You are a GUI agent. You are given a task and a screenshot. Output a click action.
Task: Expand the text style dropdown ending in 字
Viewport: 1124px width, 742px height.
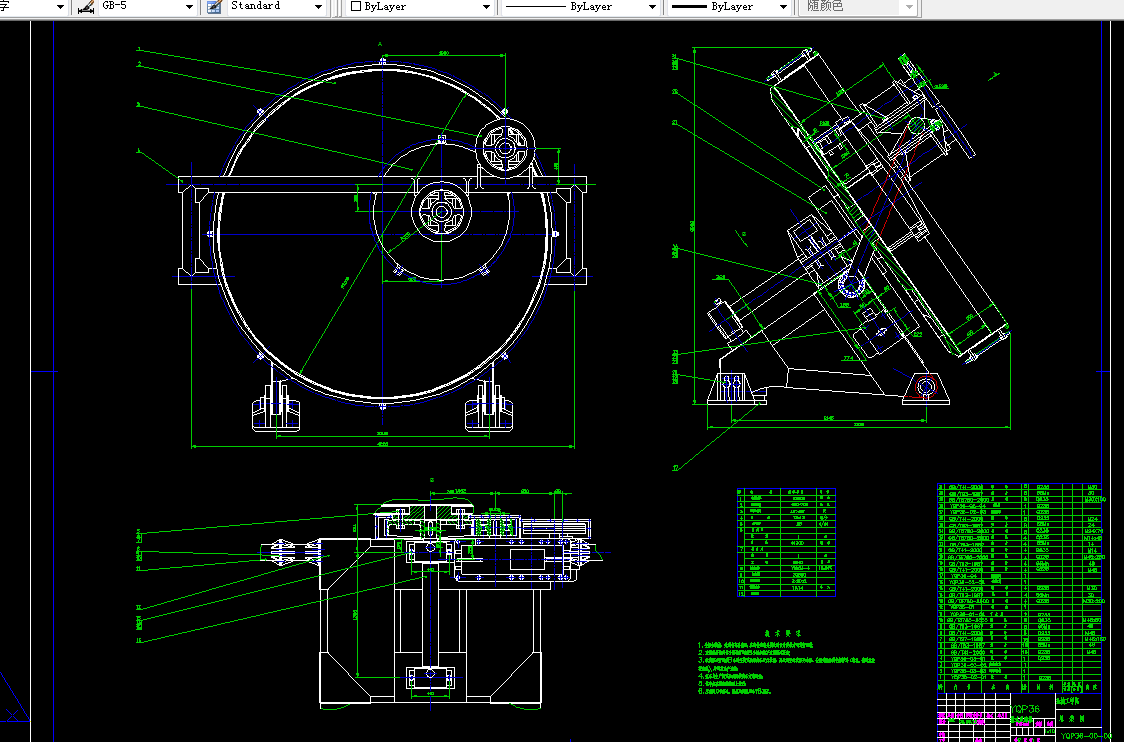coord(60,6)
